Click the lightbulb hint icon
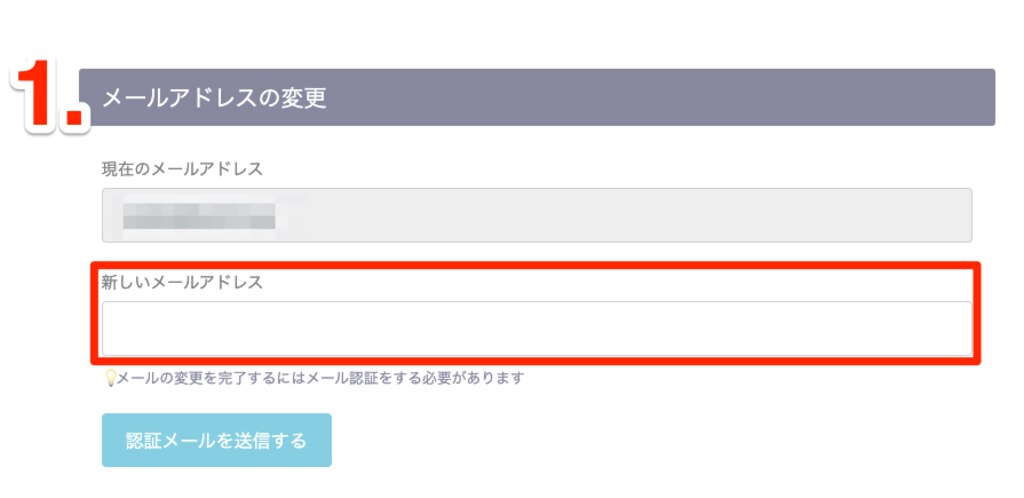The width and height of the screenshot is (1024, 498). point(110,378)
